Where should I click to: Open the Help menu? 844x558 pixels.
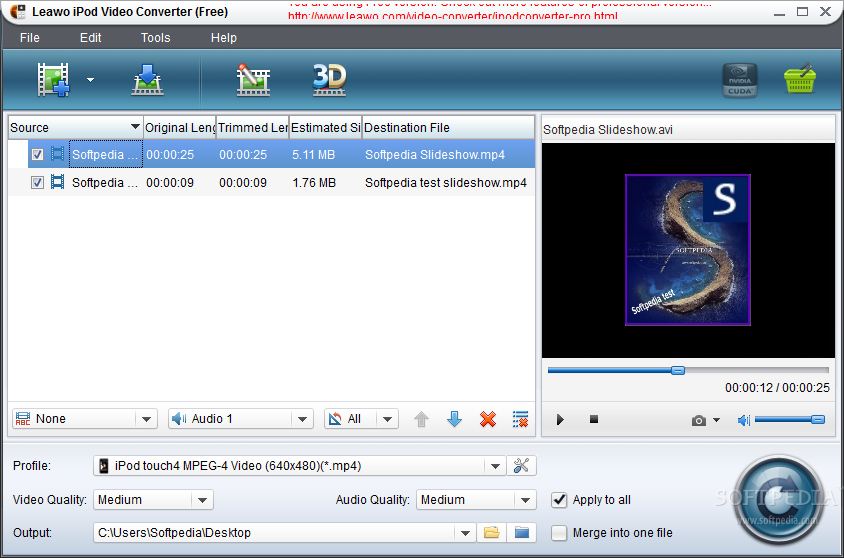[x=223, y=38]
